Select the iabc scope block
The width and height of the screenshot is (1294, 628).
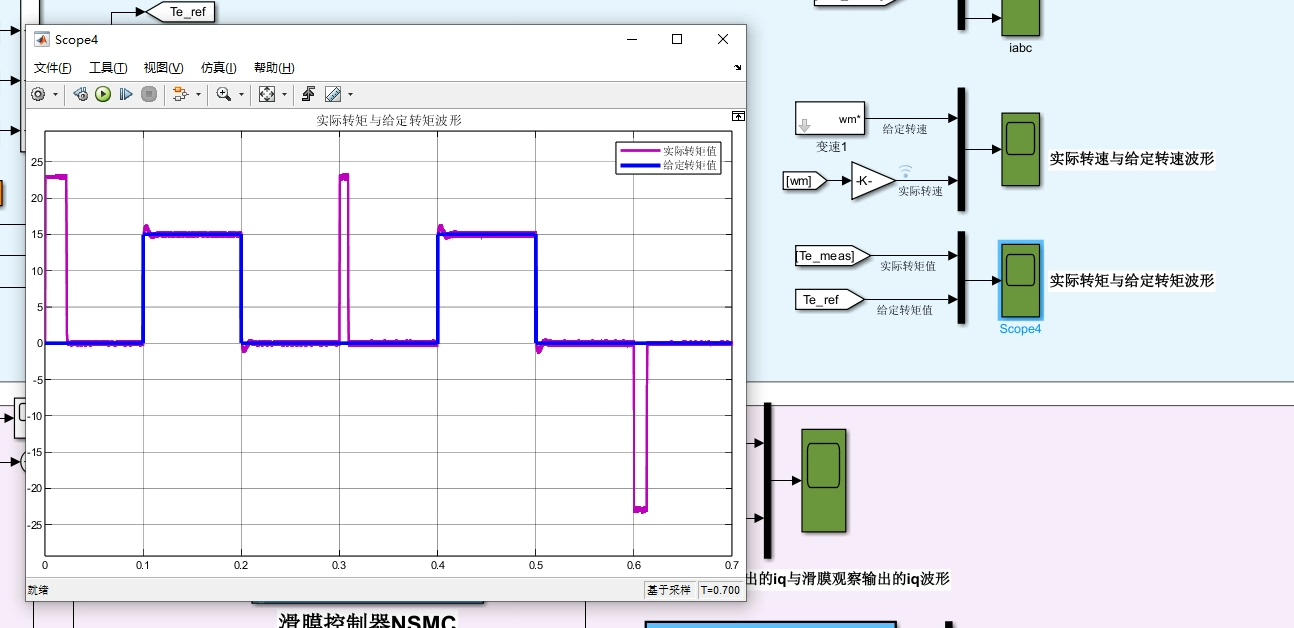(1020, 17)
